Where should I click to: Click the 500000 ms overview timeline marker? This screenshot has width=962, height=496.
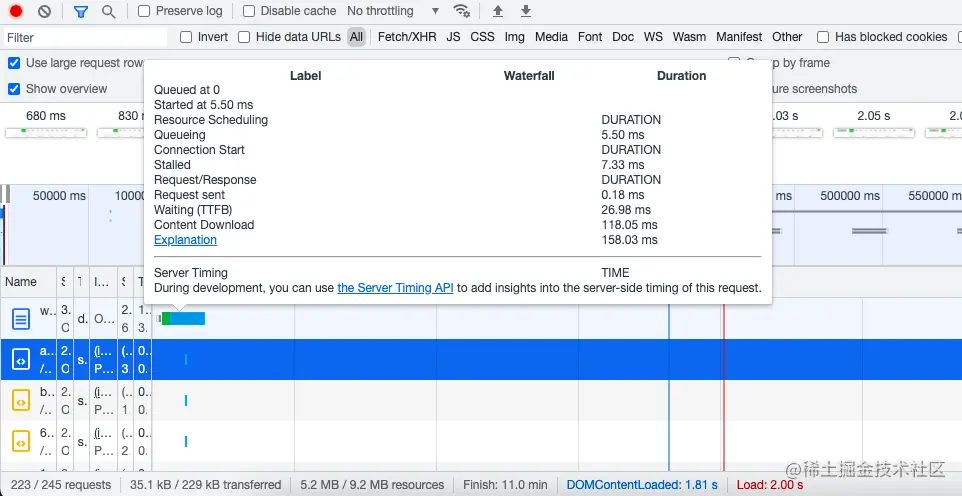tap(850, 196)
